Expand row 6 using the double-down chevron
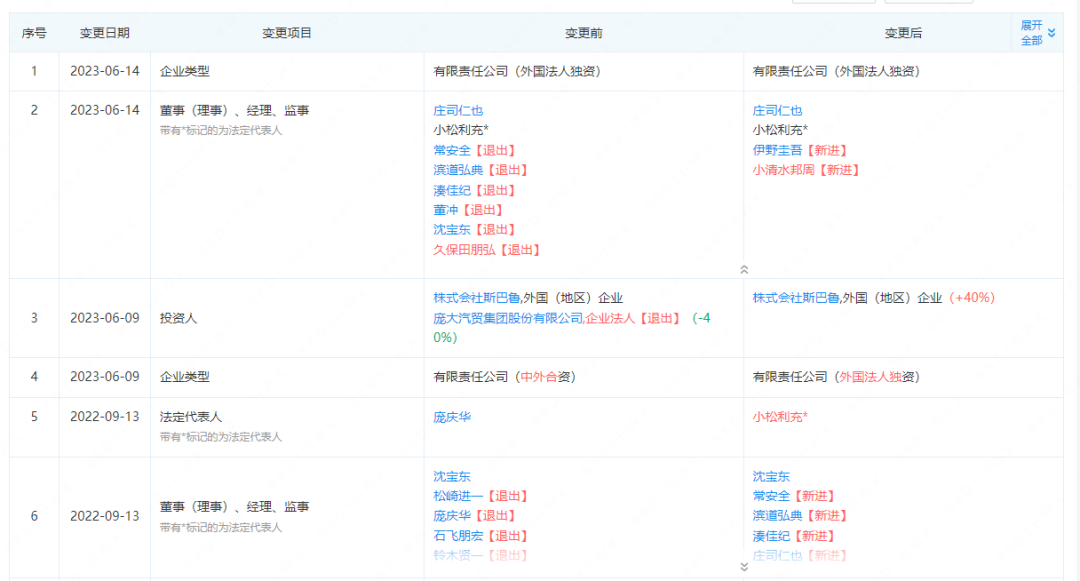The height and width of the screenshot is (581, 1080). 743,567
